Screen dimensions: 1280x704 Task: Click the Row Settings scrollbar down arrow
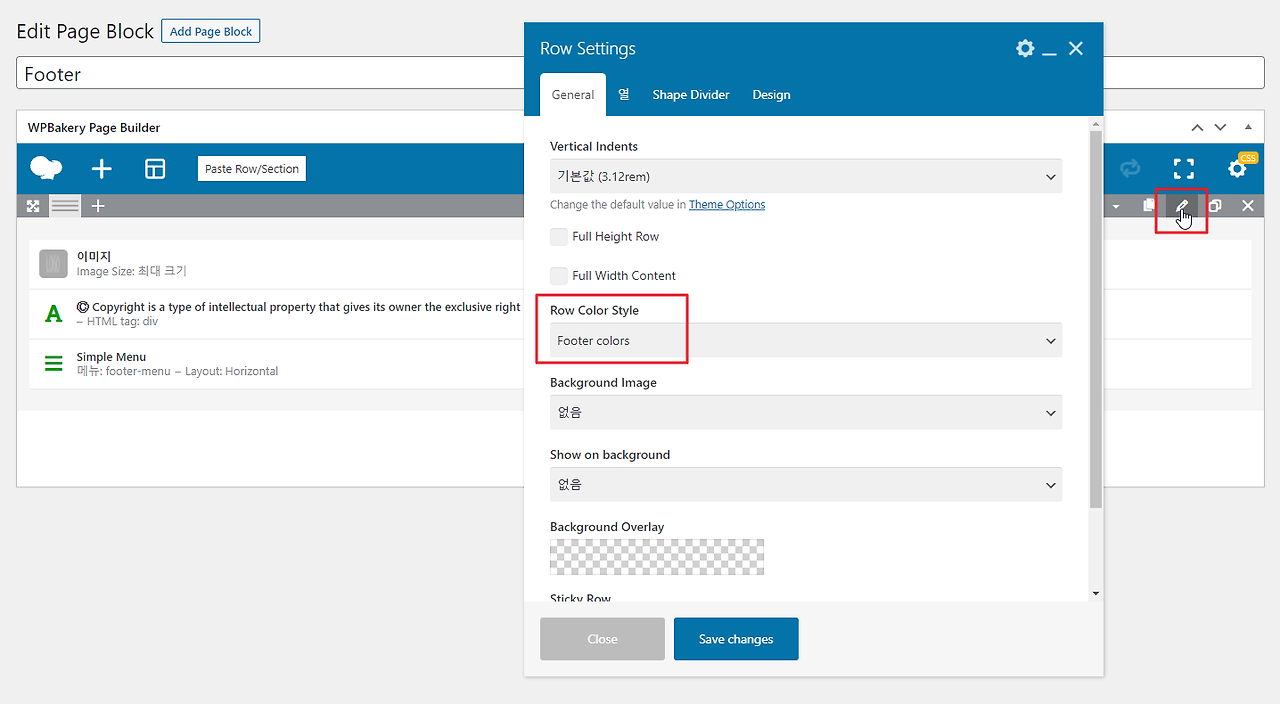tap(1096, 594)
